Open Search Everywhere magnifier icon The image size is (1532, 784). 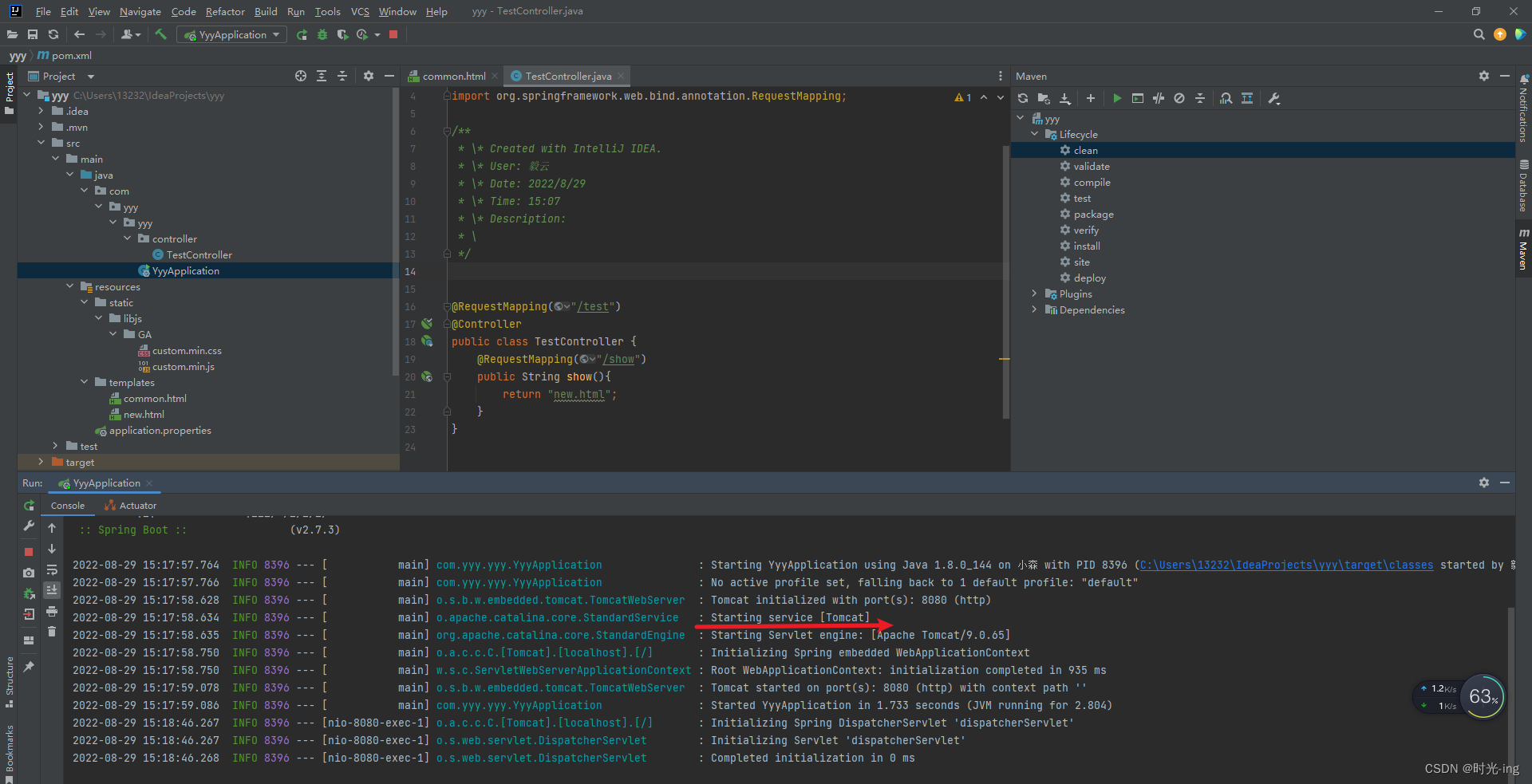[1479, 34]
